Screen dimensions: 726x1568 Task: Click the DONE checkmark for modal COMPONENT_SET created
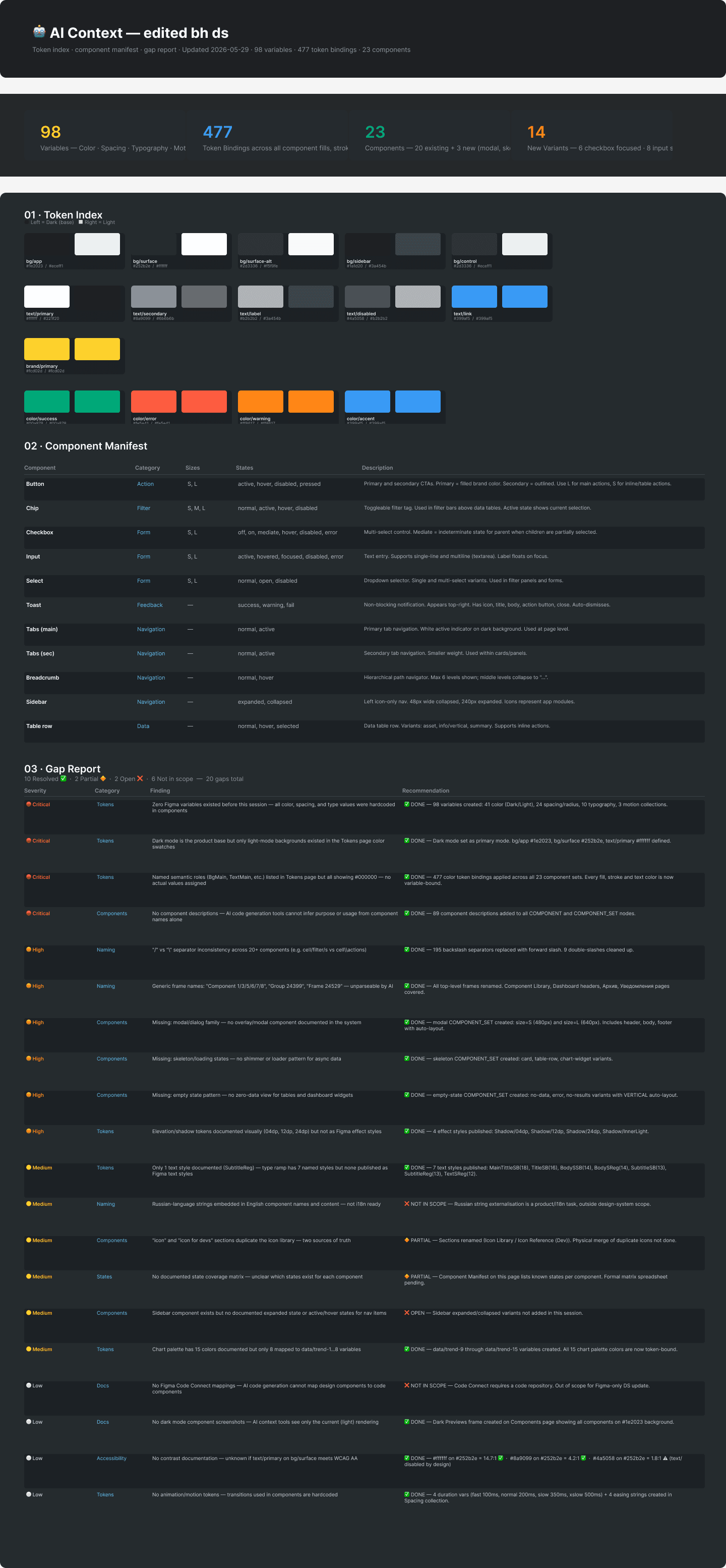tap(407, 1022)
